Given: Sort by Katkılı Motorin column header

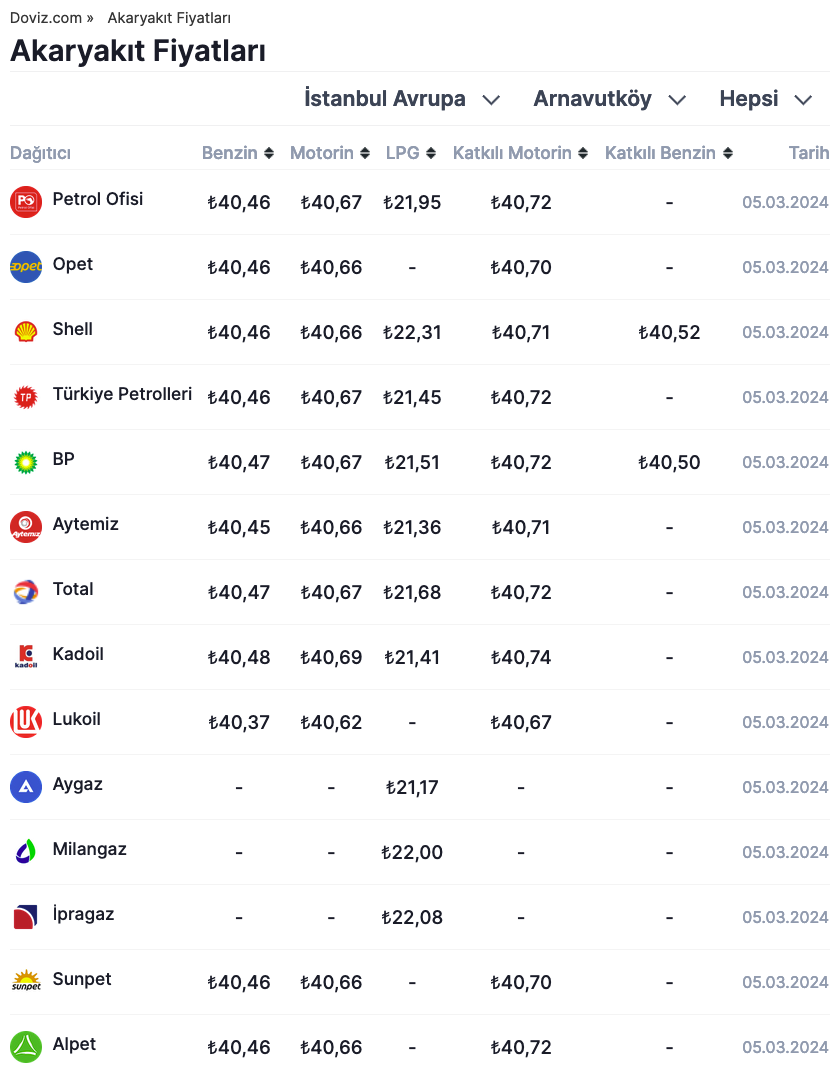Looking at the screenshot, I should (520, 153).
